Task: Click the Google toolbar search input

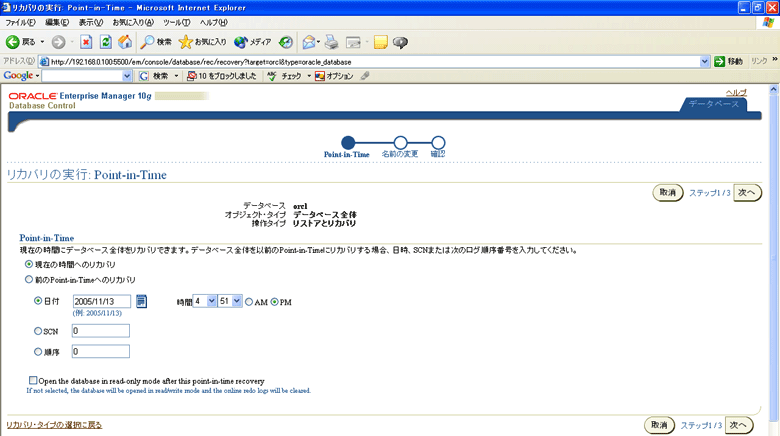Action: coord(82,76)
